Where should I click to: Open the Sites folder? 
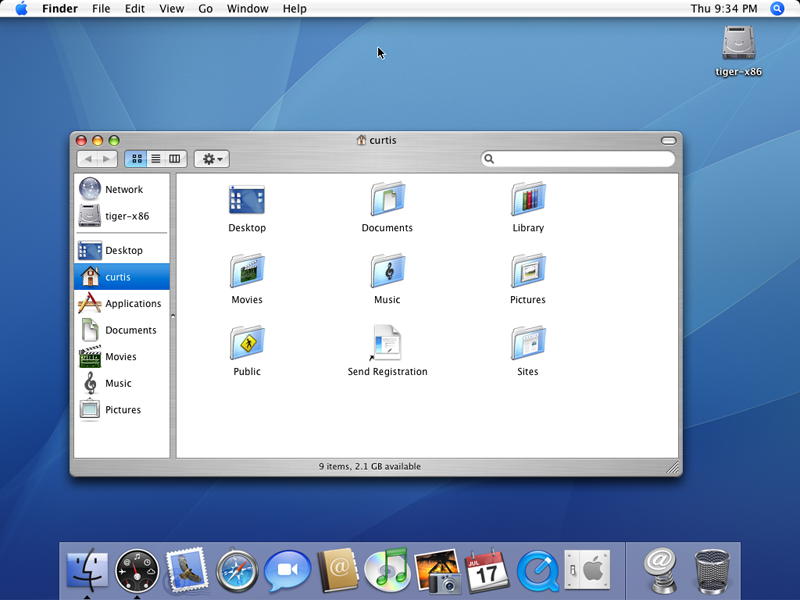tap(528, 344)
